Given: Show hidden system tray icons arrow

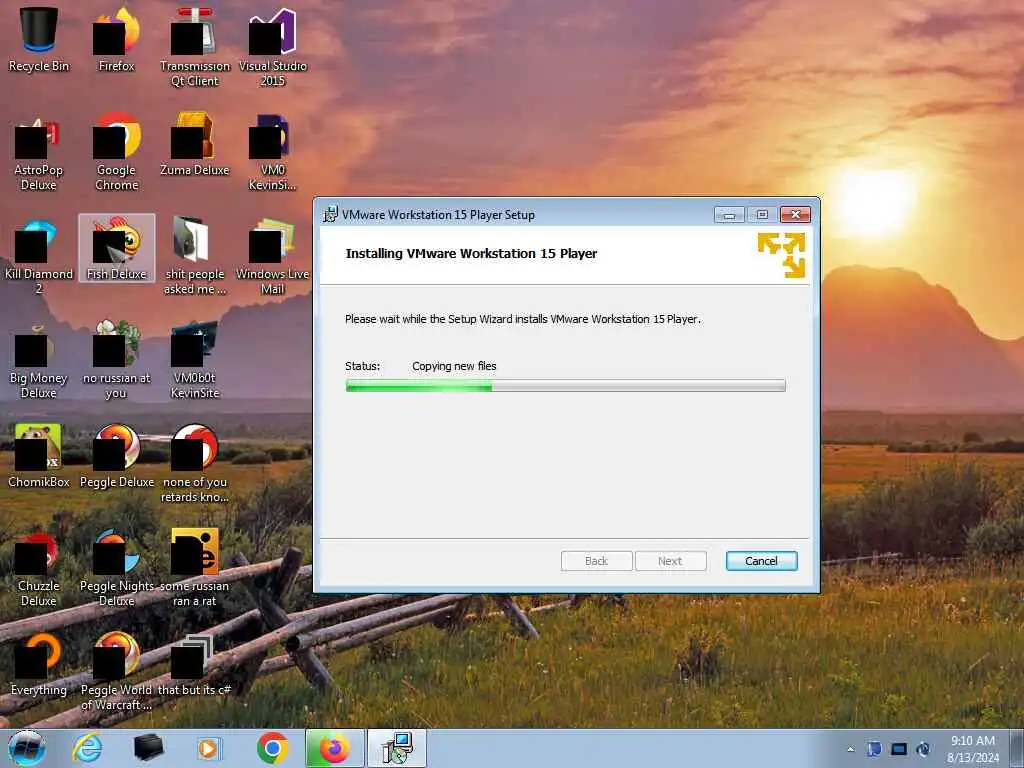Looking at the screenshot, I should pos(850,749).
